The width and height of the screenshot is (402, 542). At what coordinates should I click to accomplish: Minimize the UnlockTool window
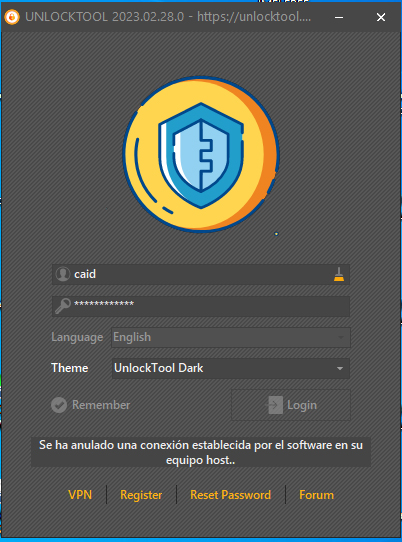(339, 17)
